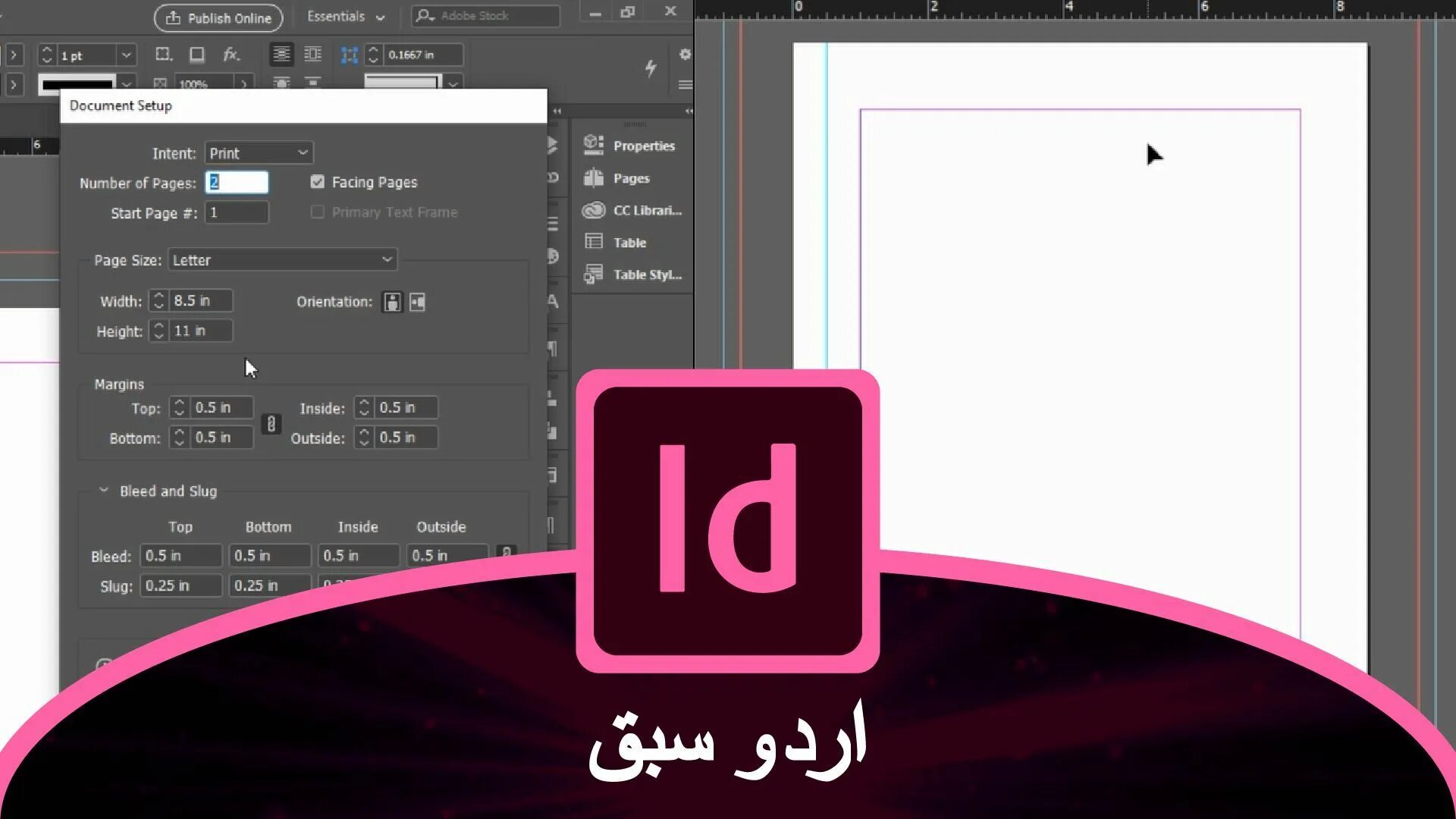Open the 1 pt stroke weight dropdown

[x=127, y=55]
